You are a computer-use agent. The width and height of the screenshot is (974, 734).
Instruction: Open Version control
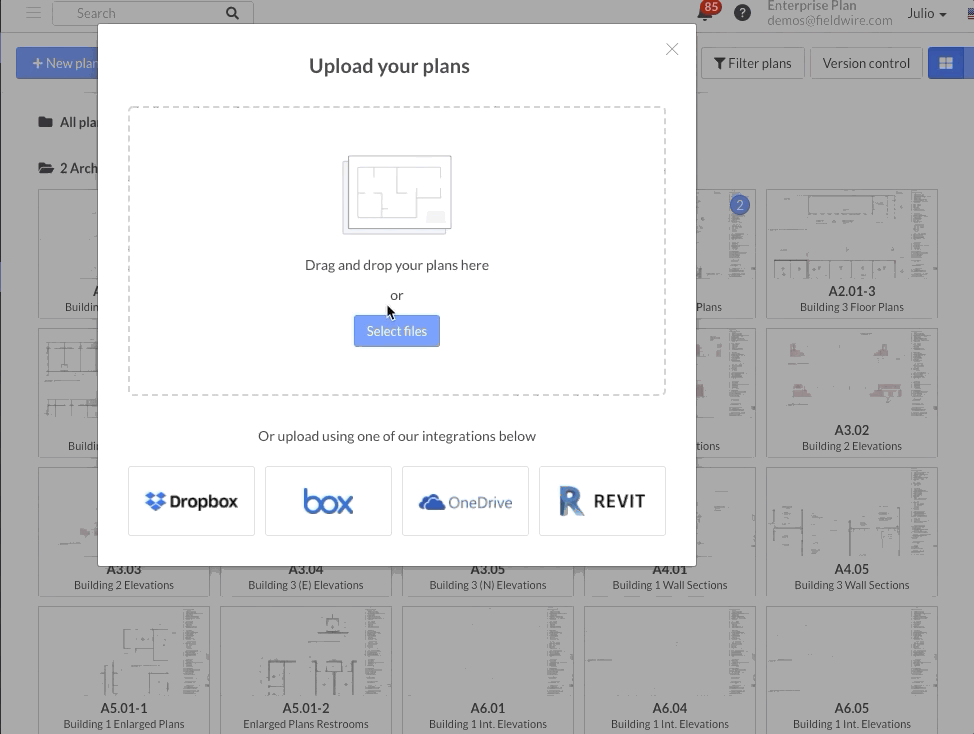click(x=866, y=63)
